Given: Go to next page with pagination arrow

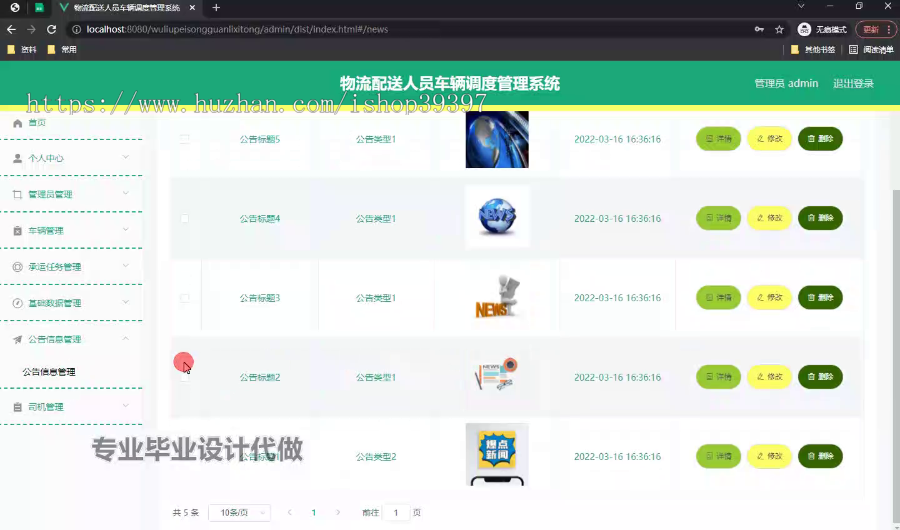Looking at the screenshot, I should [338, 512].
